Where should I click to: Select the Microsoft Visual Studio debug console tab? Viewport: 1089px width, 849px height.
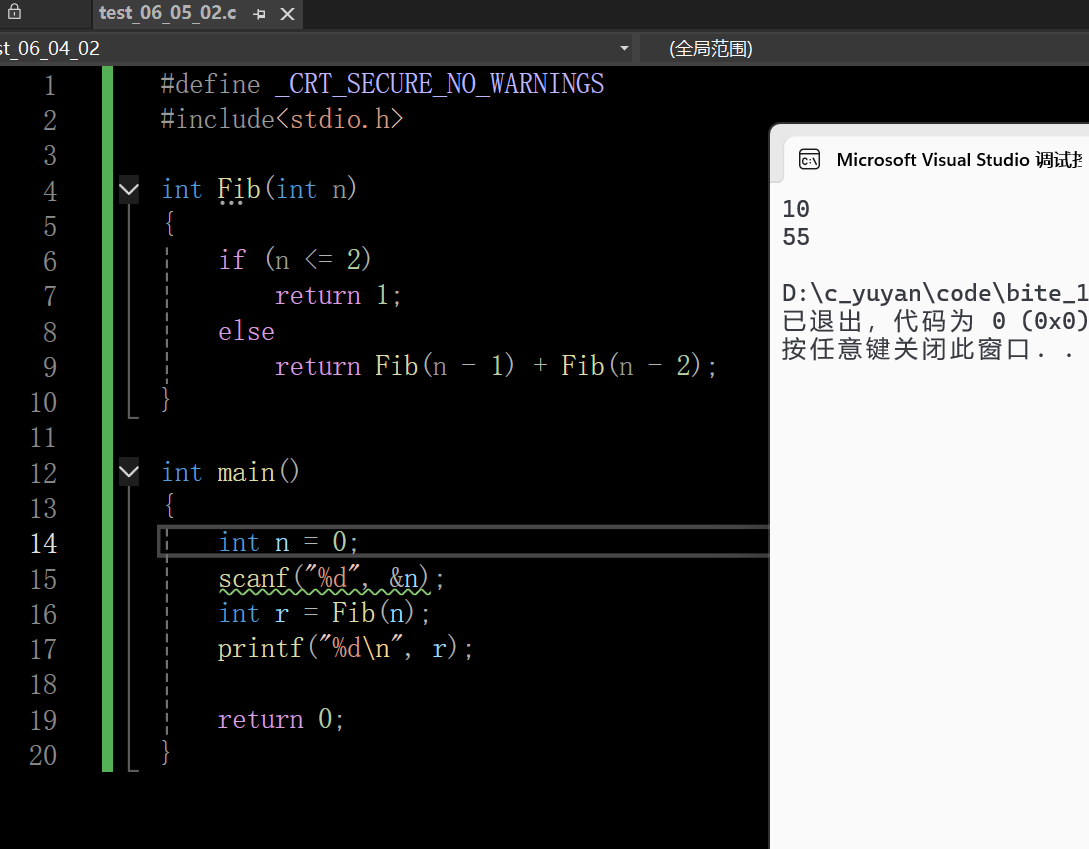[938, 160]
